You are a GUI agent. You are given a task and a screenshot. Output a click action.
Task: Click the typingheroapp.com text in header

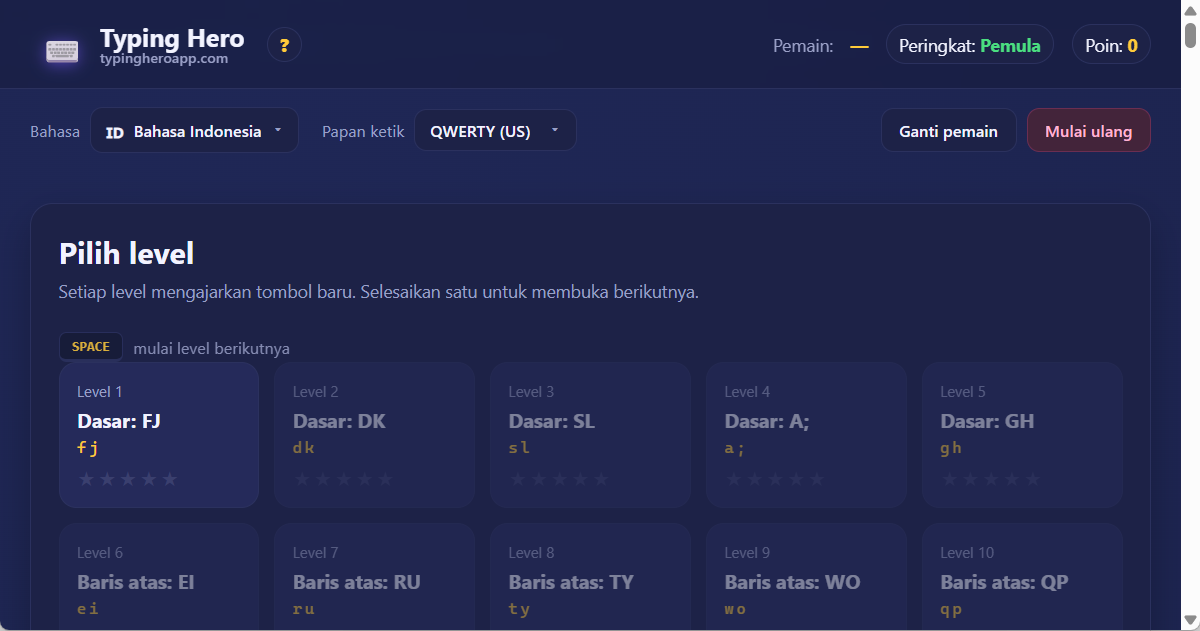coord(164,59)
